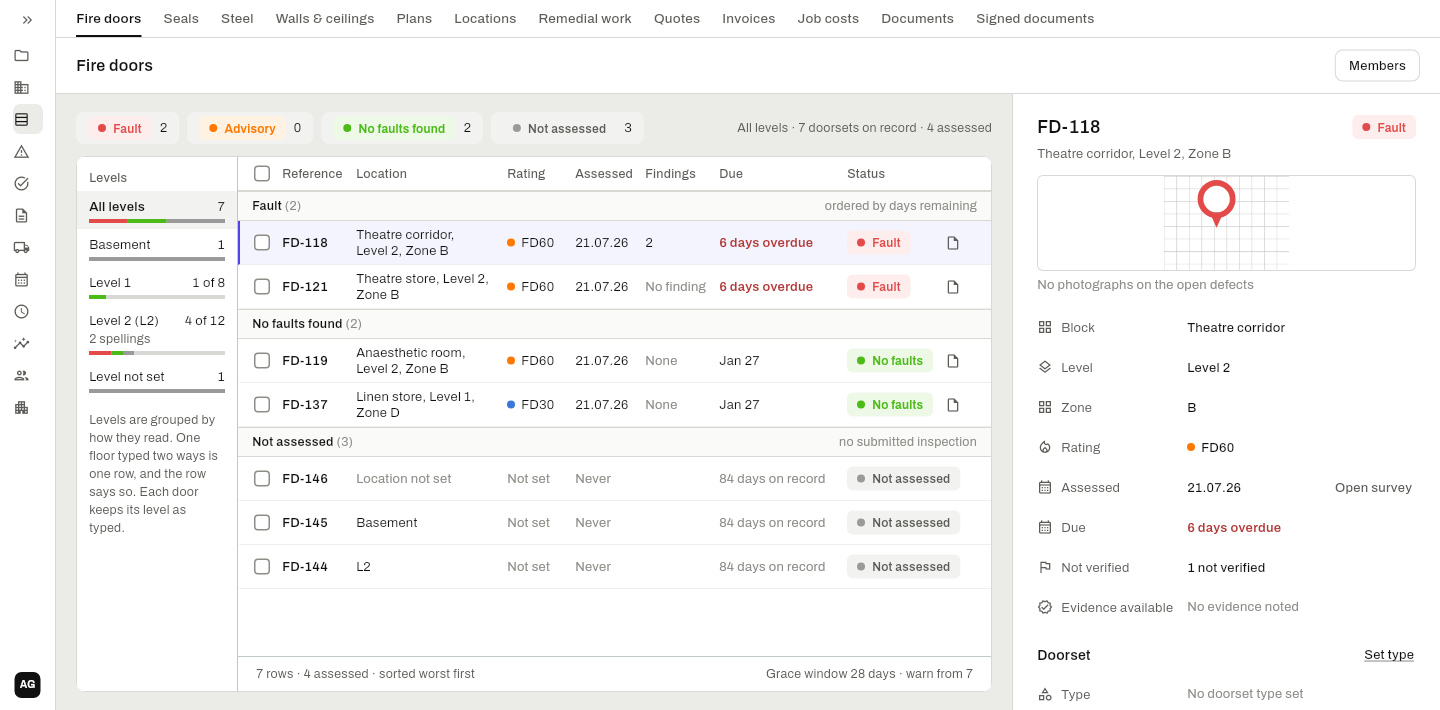Tick the checkbox for FD-145
The width and height of the screenshot is (1440, 710).
(262, 523)
